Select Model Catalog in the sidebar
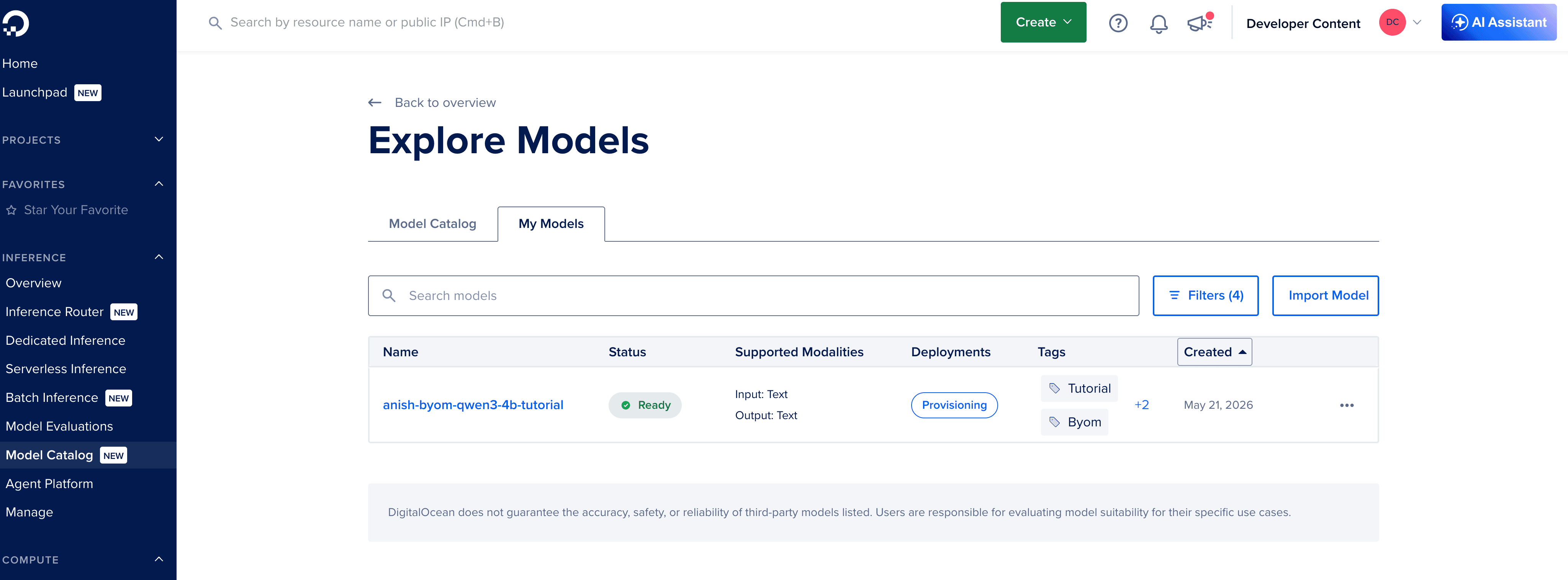 coord(88,455)
